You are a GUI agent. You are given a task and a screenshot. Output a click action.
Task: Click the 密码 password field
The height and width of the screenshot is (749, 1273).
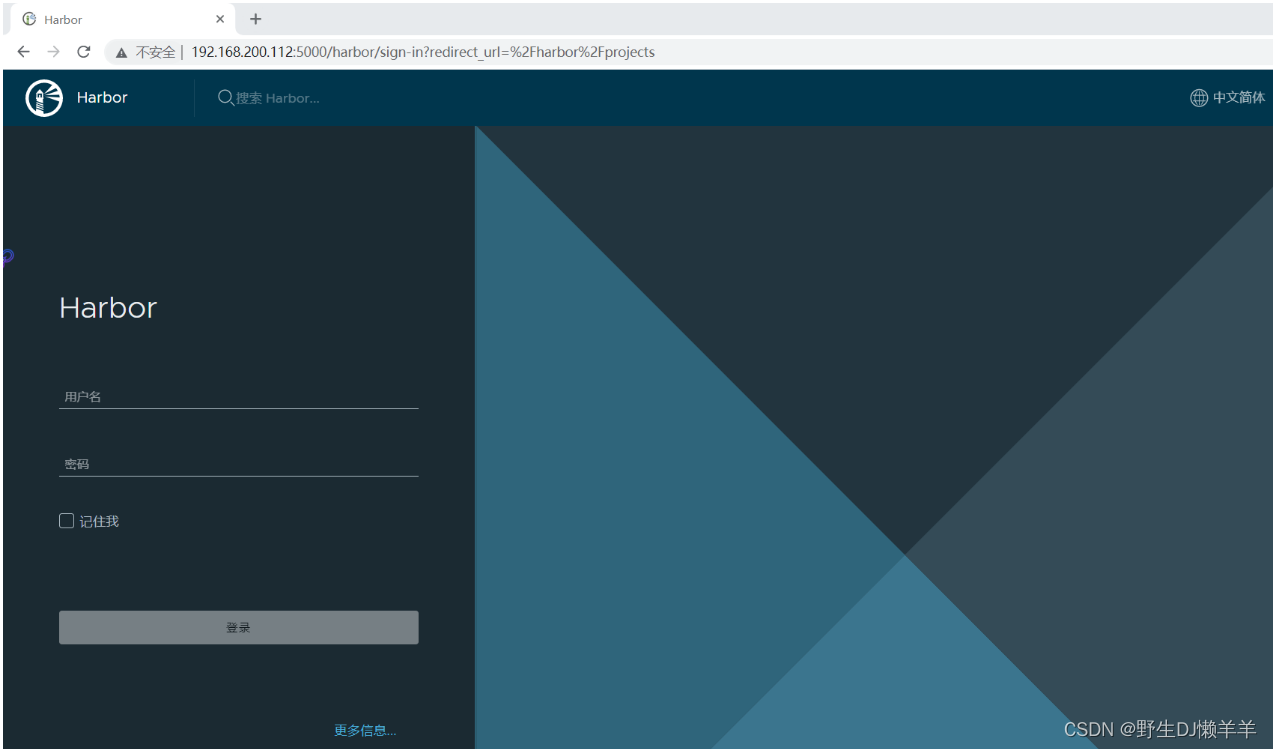point(238,463)
